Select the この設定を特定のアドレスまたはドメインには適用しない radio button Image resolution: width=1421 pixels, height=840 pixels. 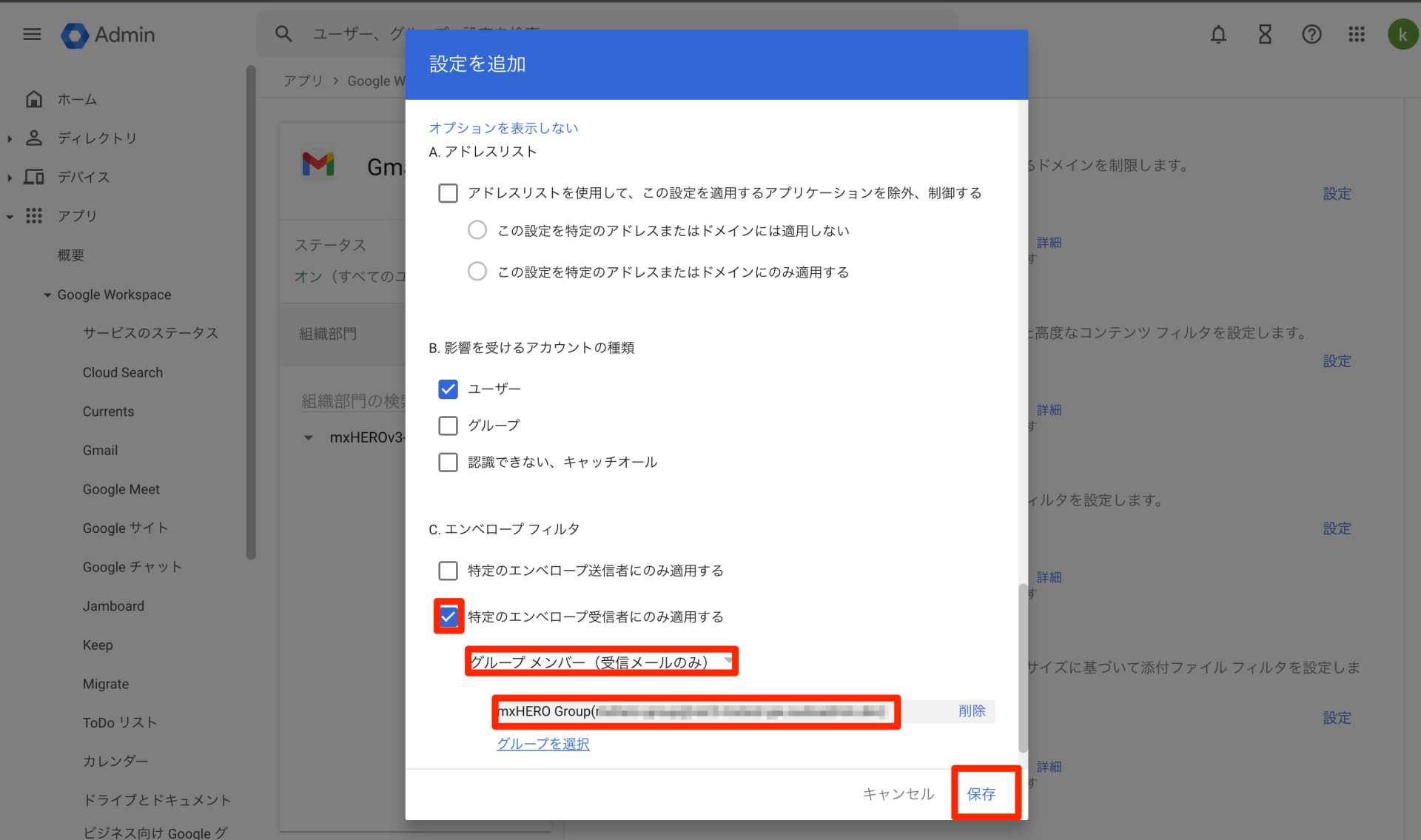point(477,229)
